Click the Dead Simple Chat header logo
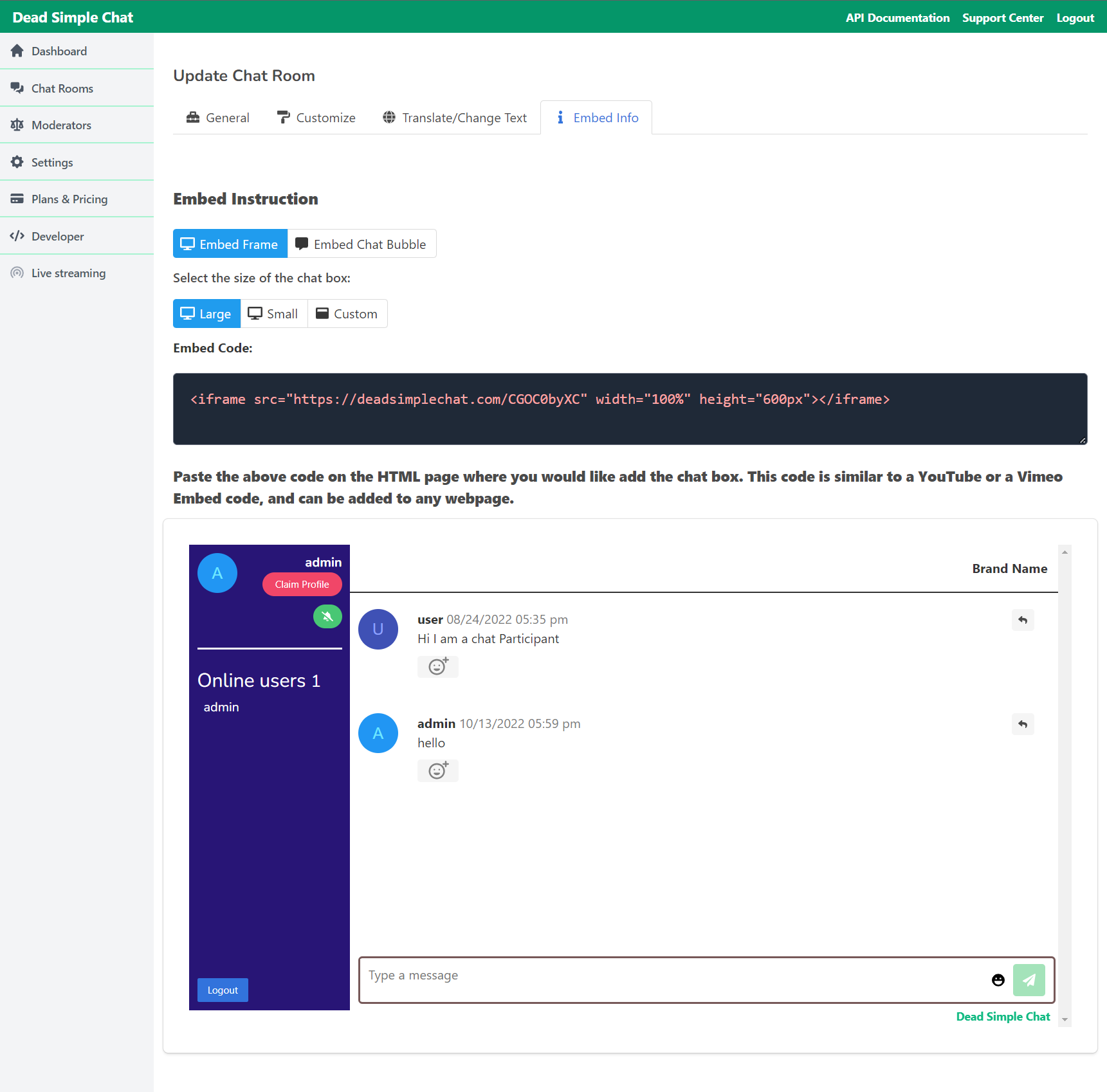The width and height of the screenshot is (1107, 1092). pos(73,17)
